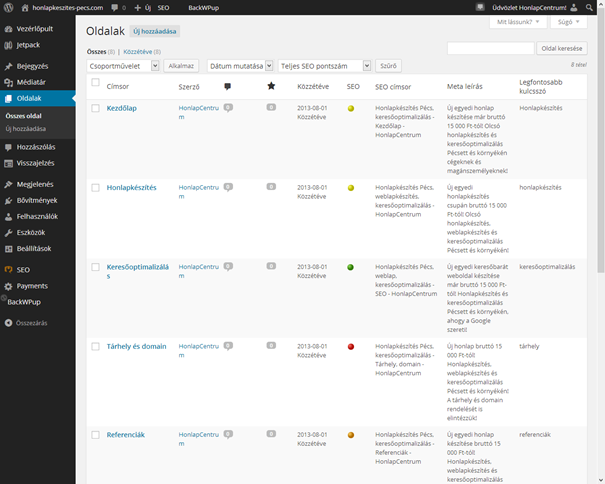The height and width of the screenshot is (484, 605).
Task: Tick the select-all checkbox in header
Action: pos(95,82)
